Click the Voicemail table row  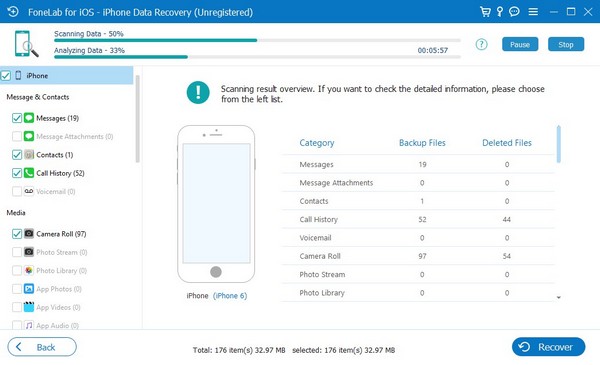pos(418,238)
